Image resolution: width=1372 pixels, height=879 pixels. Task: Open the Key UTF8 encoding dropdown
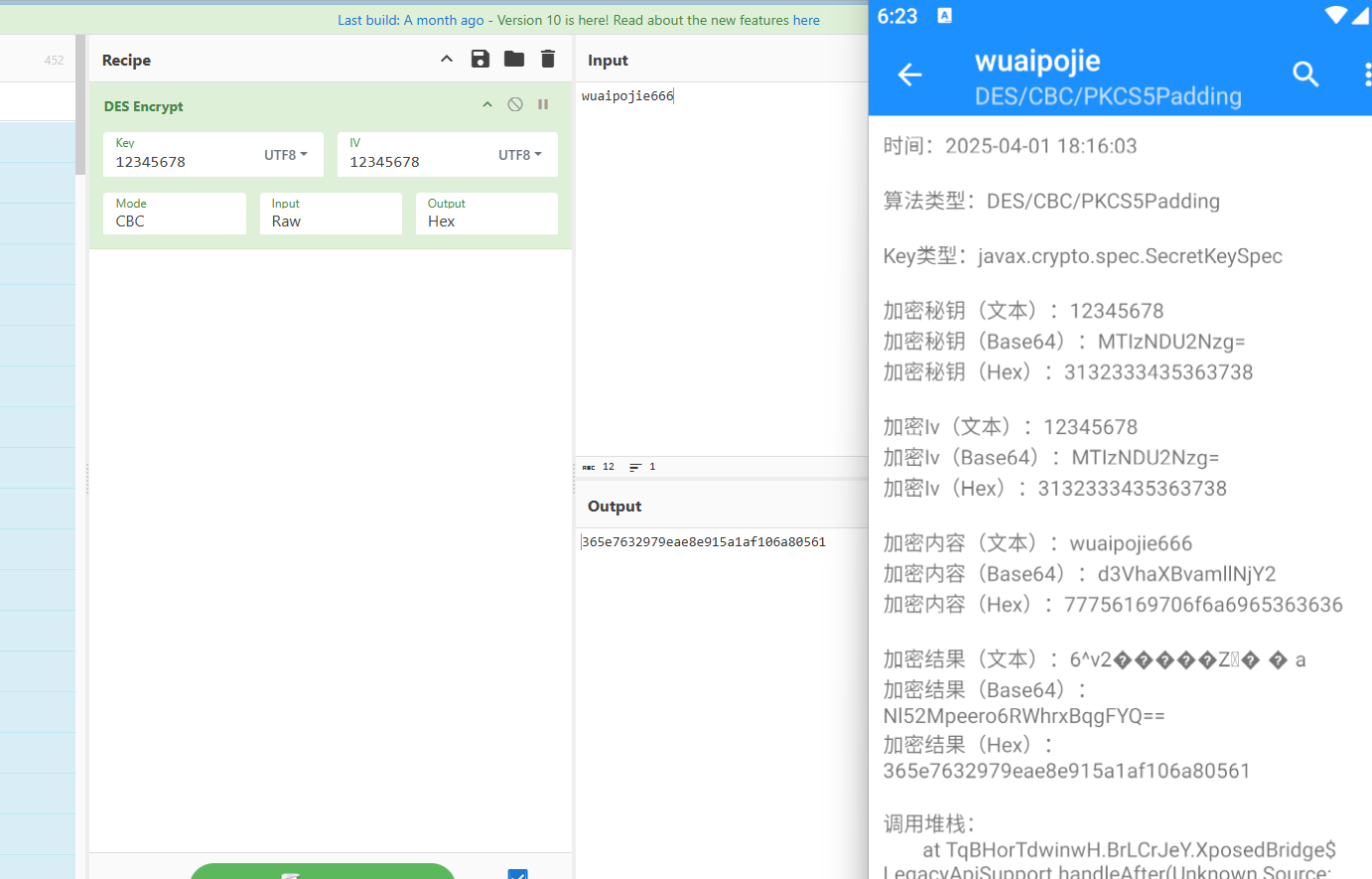click(x=286, y=155)
